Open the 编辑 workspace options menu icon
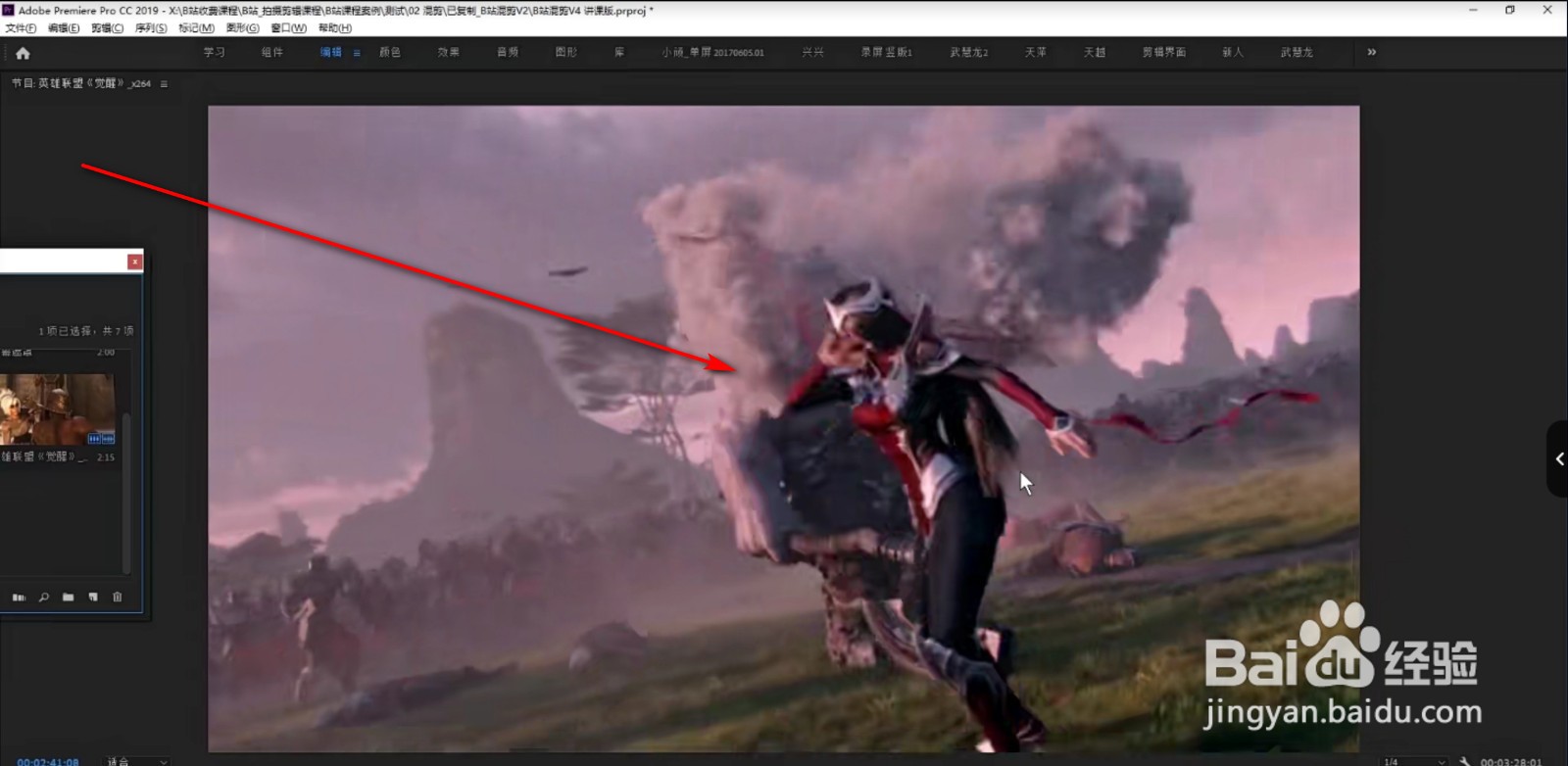Viewport: 1568px width, 766px height. point(357,53)
